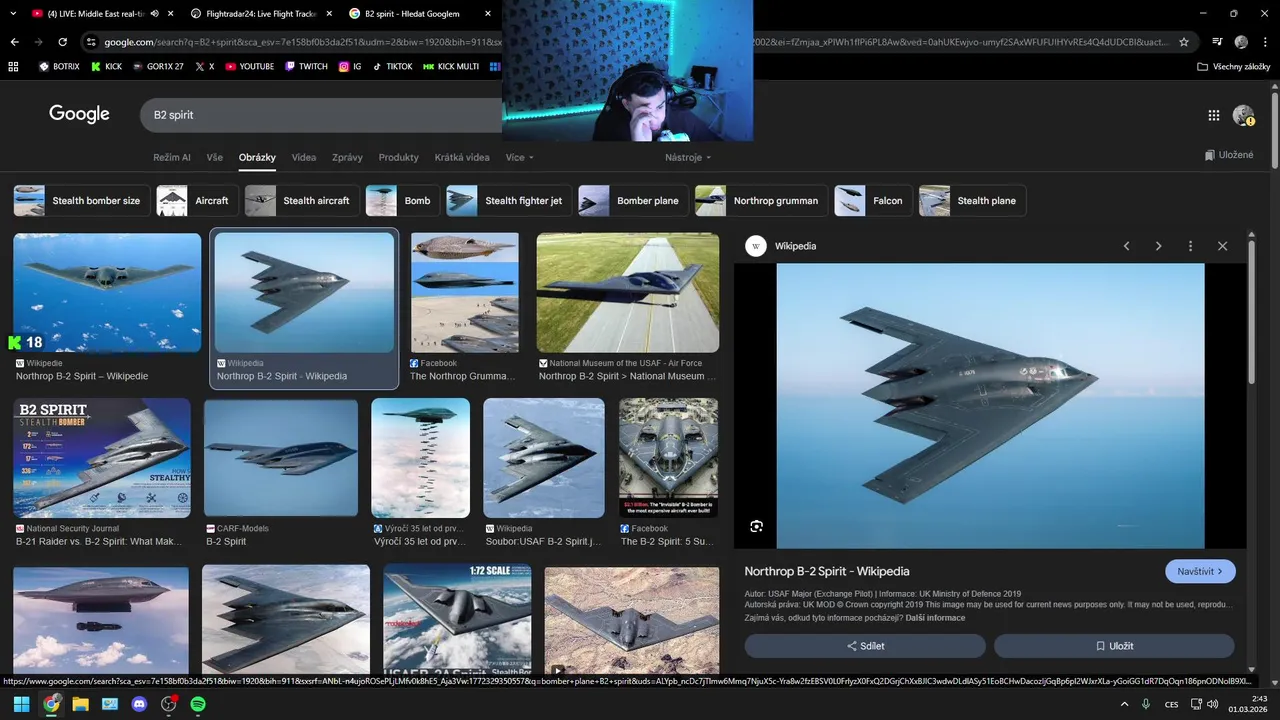Expand the Nástroje tools dropdown
Screen dimensions: 1280x720
[x=688, y=158]
